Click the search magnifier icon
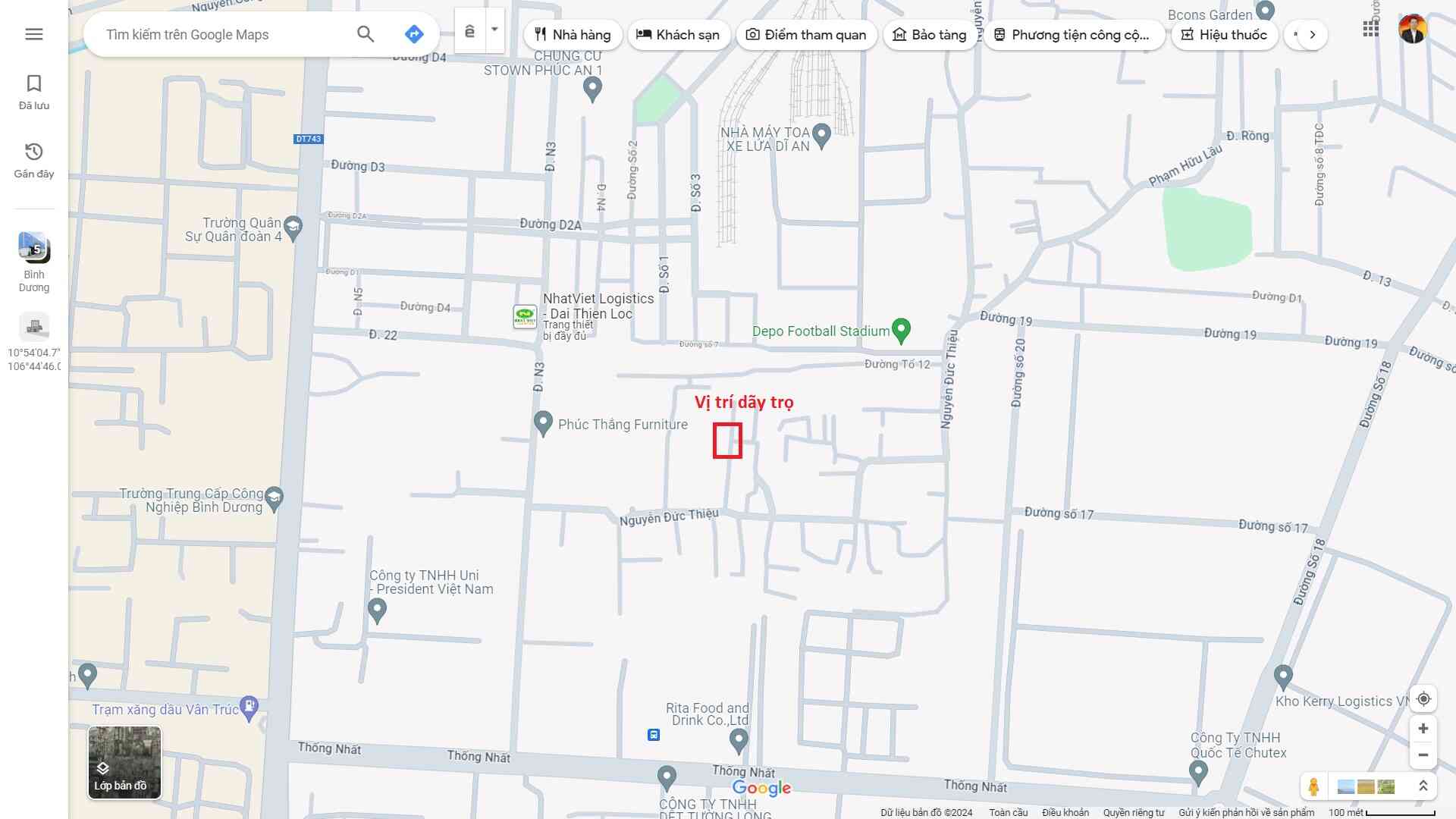This screenshot has height=819, width=1456. [366, 34]
